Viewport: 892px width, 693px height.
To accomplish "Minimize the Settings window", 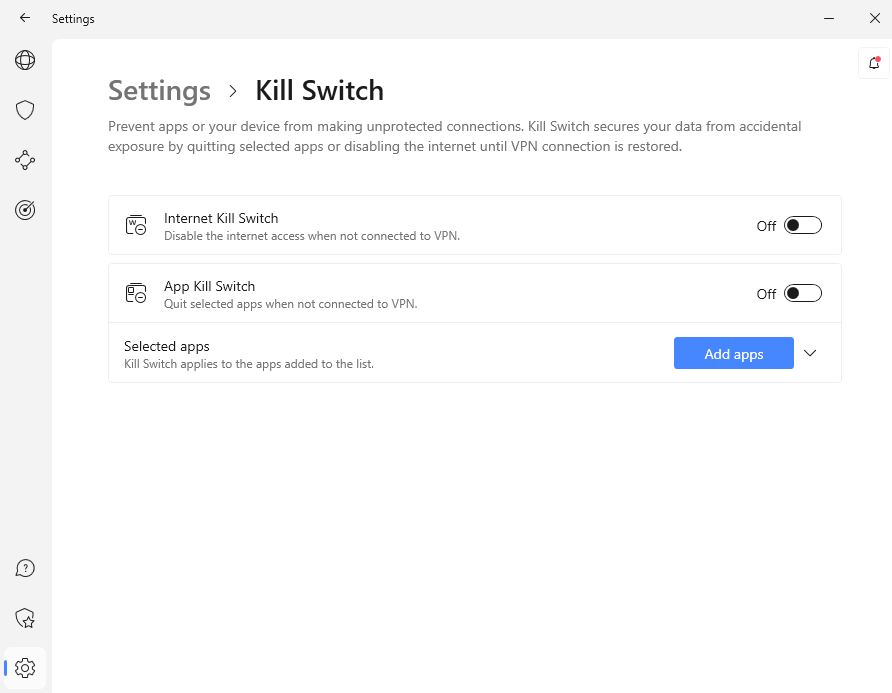I will click(829, 18).
